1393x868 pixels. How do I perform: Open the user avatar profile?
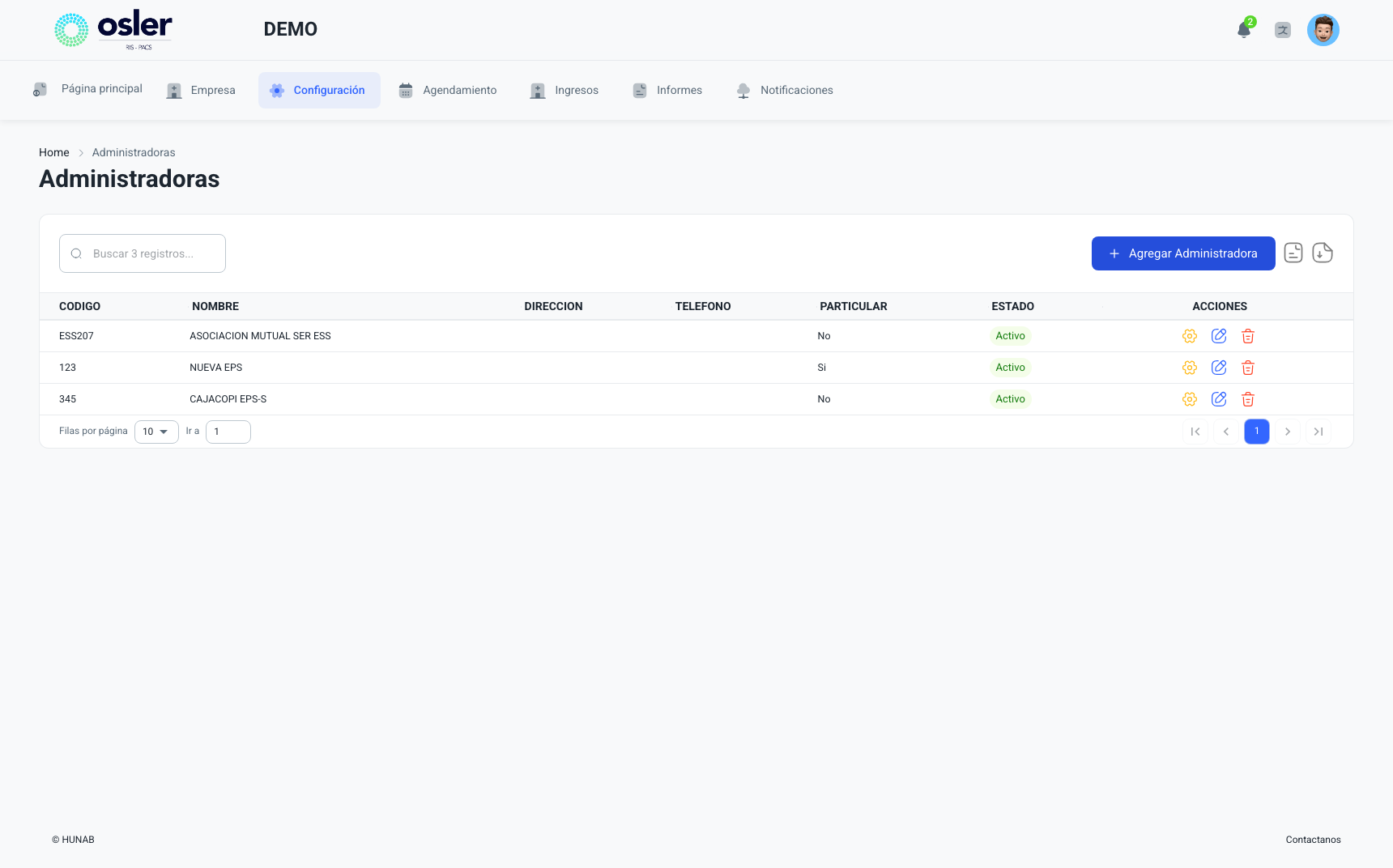1323,30
